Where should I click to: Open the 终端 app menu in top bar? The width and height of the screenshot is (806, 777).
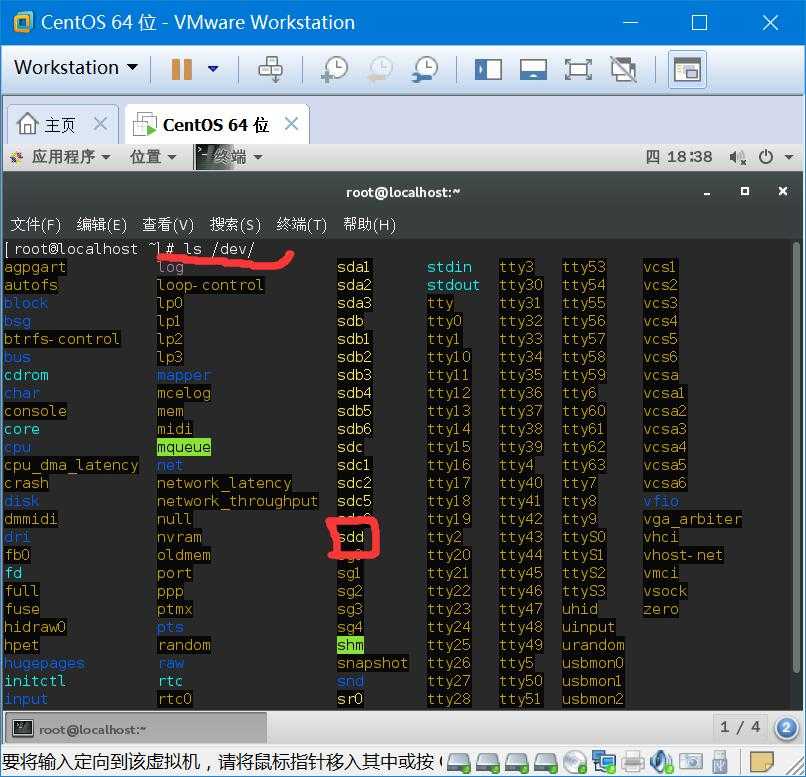(230, 157)
